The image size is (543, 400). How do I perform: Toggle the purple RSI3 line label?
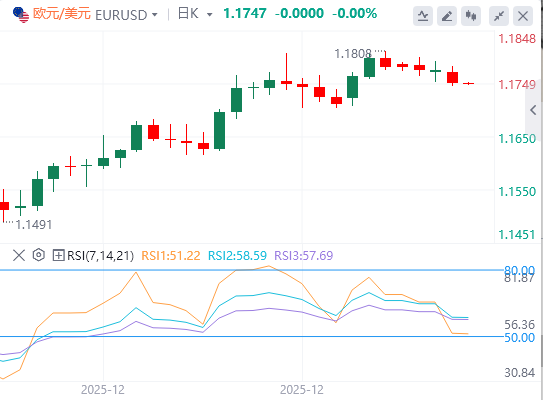(x=303, y=256)
